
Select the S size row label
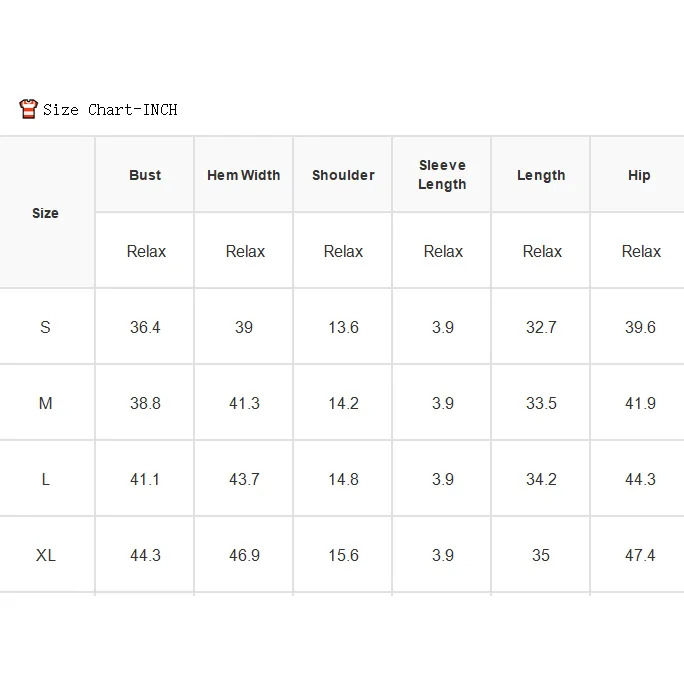coord(45,327)
